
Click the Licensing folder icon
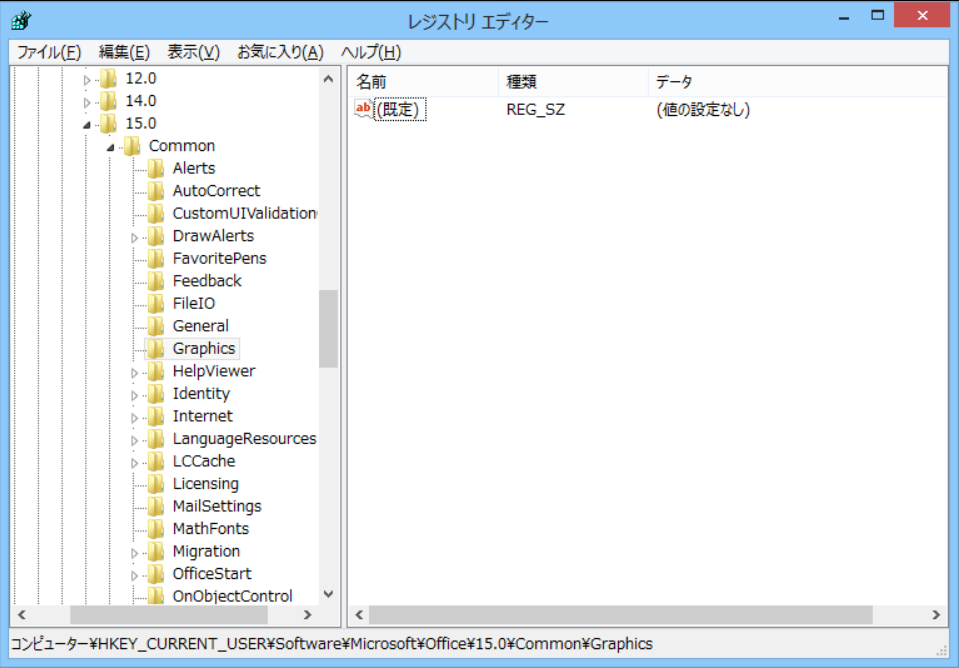point(156,483)
